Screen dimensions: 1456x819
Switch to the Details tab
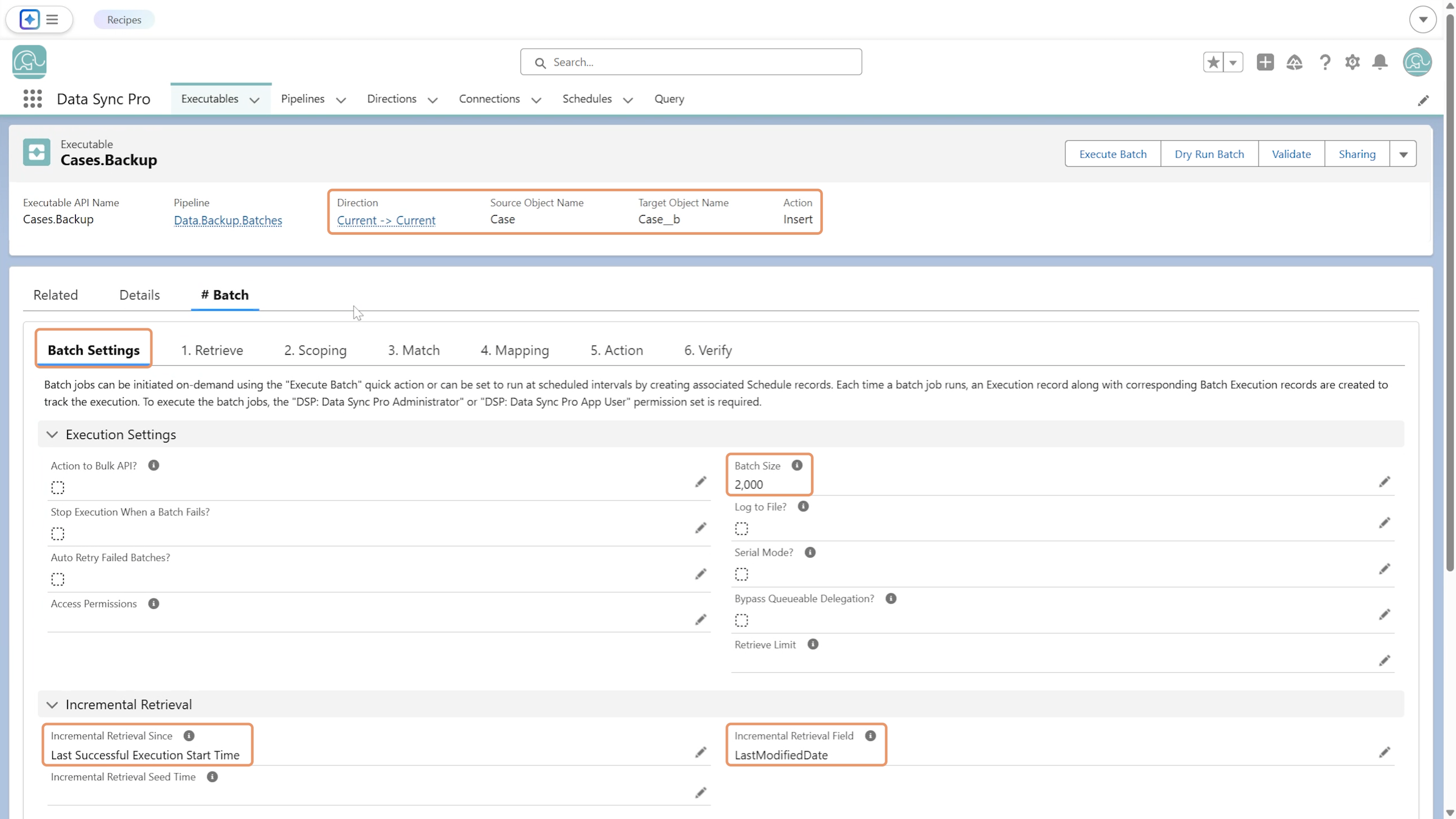click(x=140, y=295)
